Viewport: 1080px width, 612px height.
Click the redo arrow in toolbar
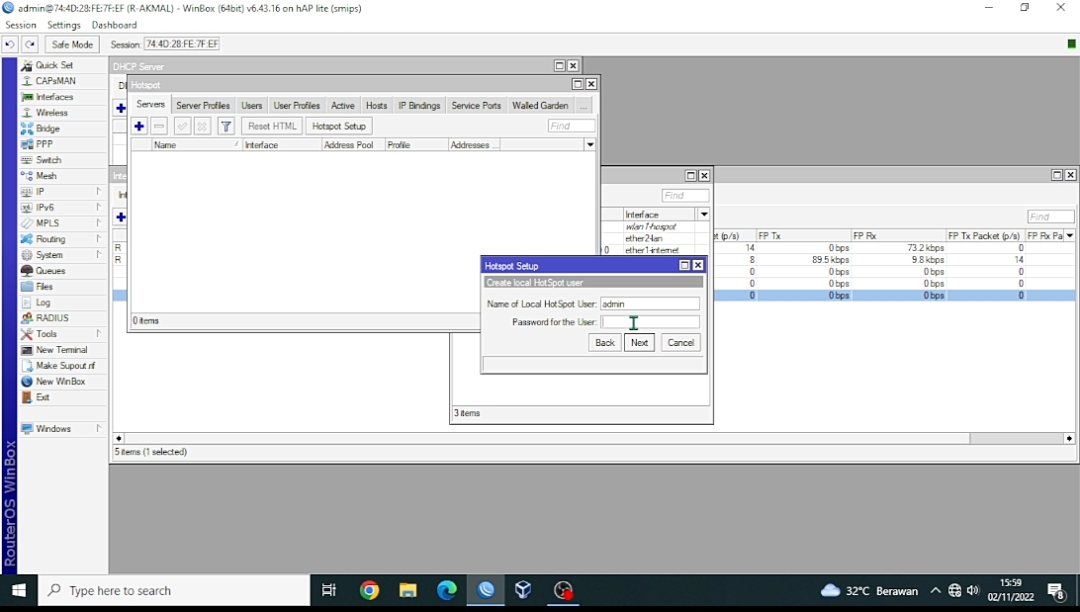(30, 44)
